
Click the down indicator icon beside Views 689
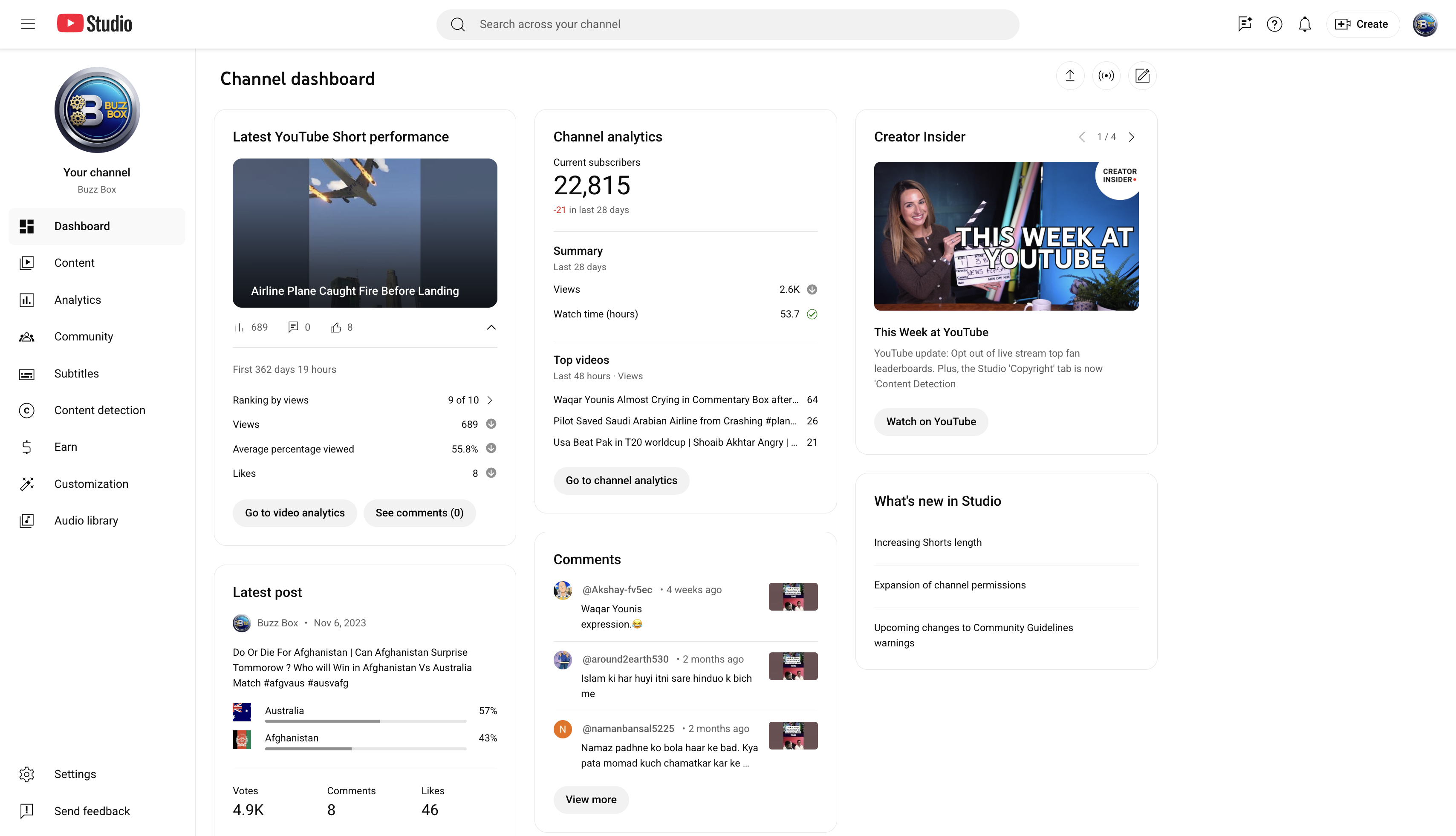pos(491,424)
